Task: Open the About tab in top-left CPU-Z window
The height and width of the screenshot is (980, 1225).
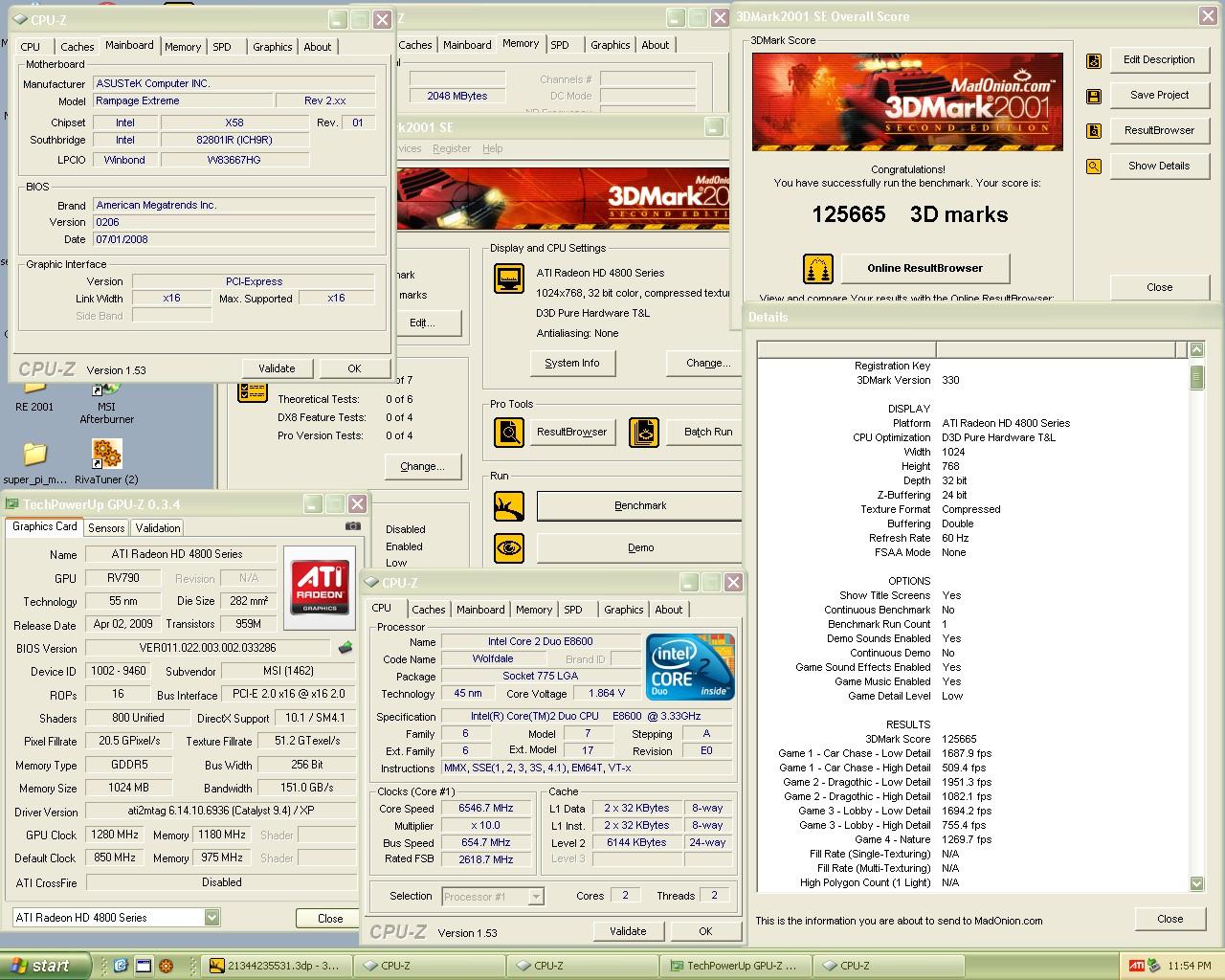Action: pos(318,47)
